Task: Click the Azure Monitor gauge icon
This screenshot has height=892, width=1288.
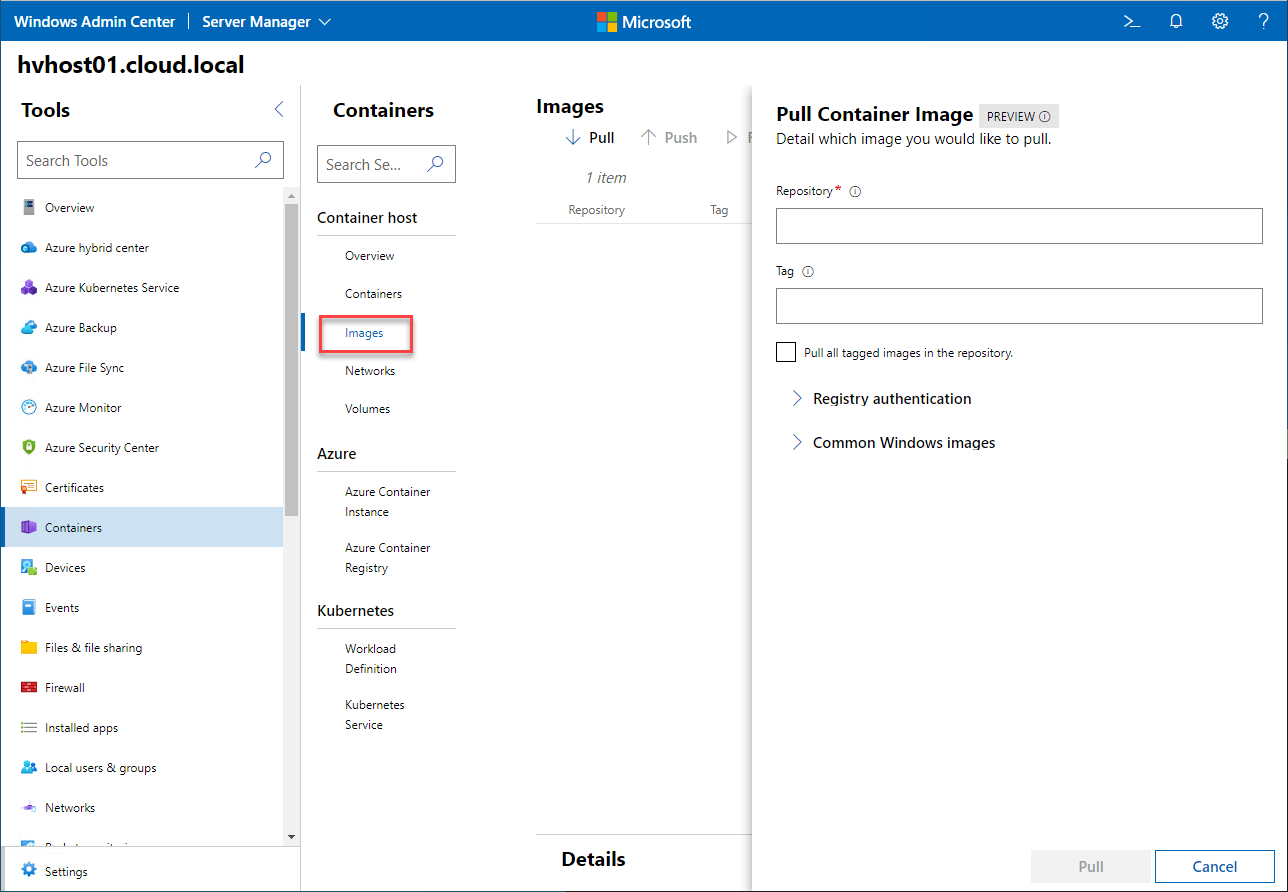Action: (29, 408)
